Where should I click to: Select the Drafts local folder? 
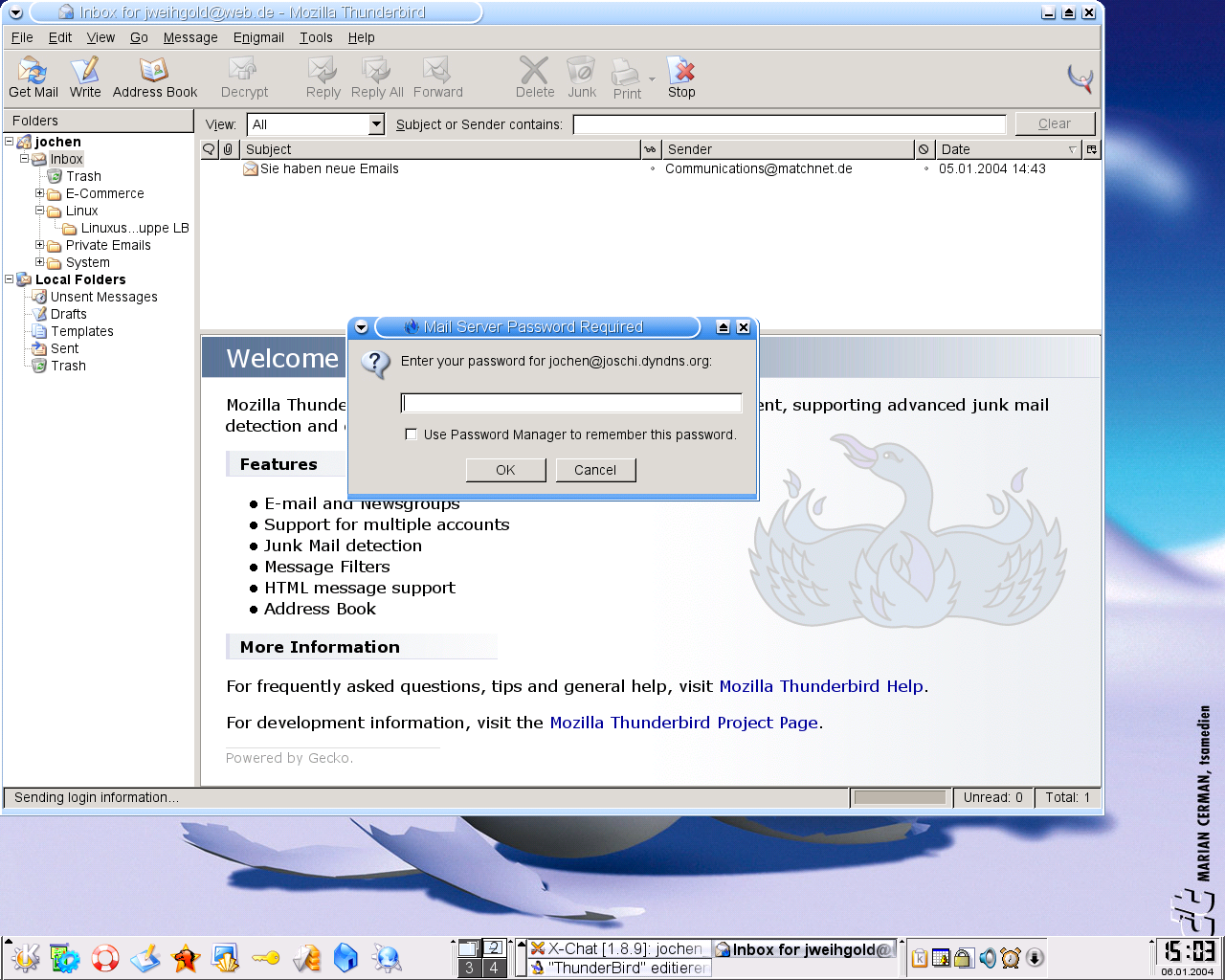tap(68, 314)
